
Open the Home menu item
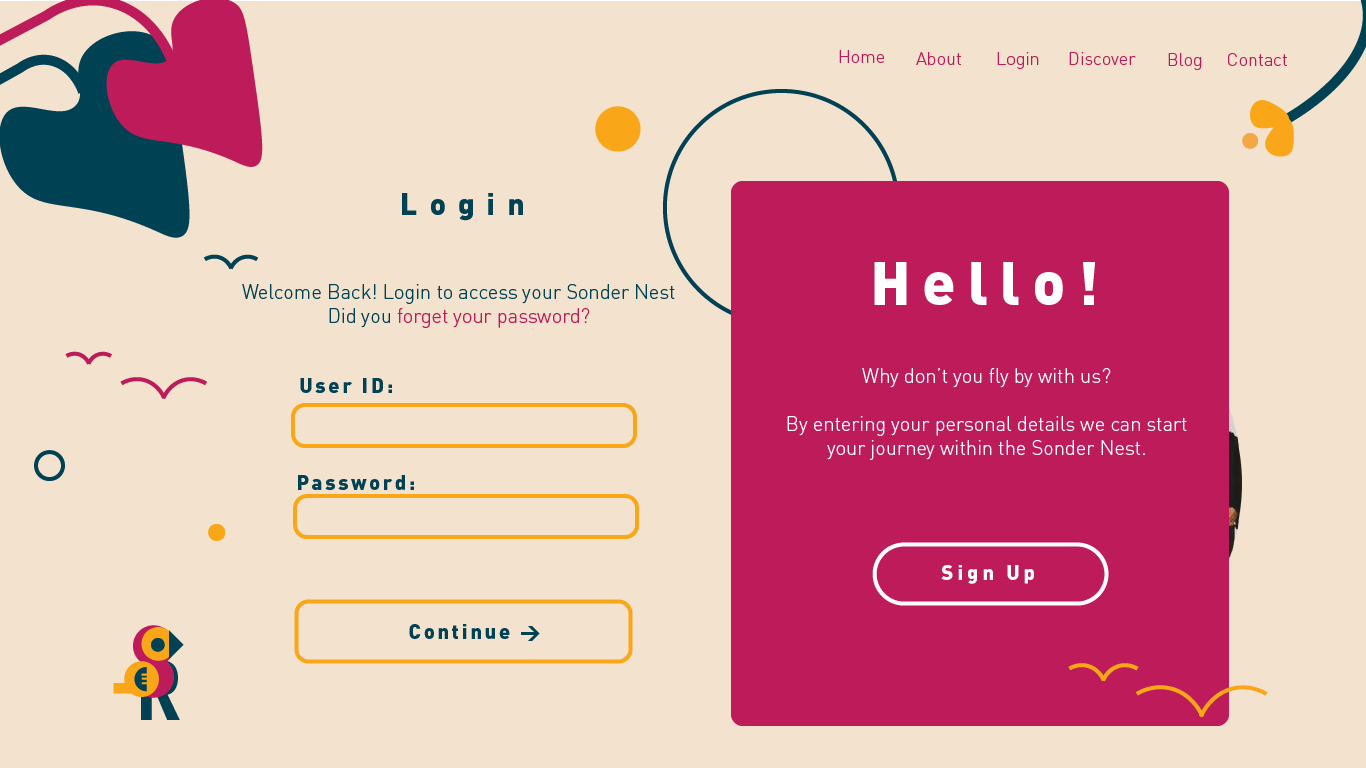pos(861,57)
